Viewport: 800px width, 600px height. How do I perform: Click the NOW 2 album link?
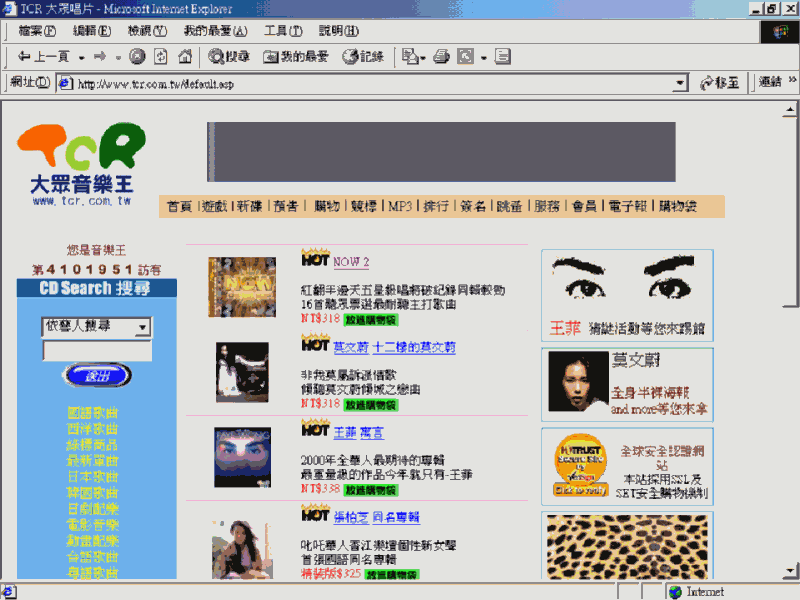click(351, 262)
